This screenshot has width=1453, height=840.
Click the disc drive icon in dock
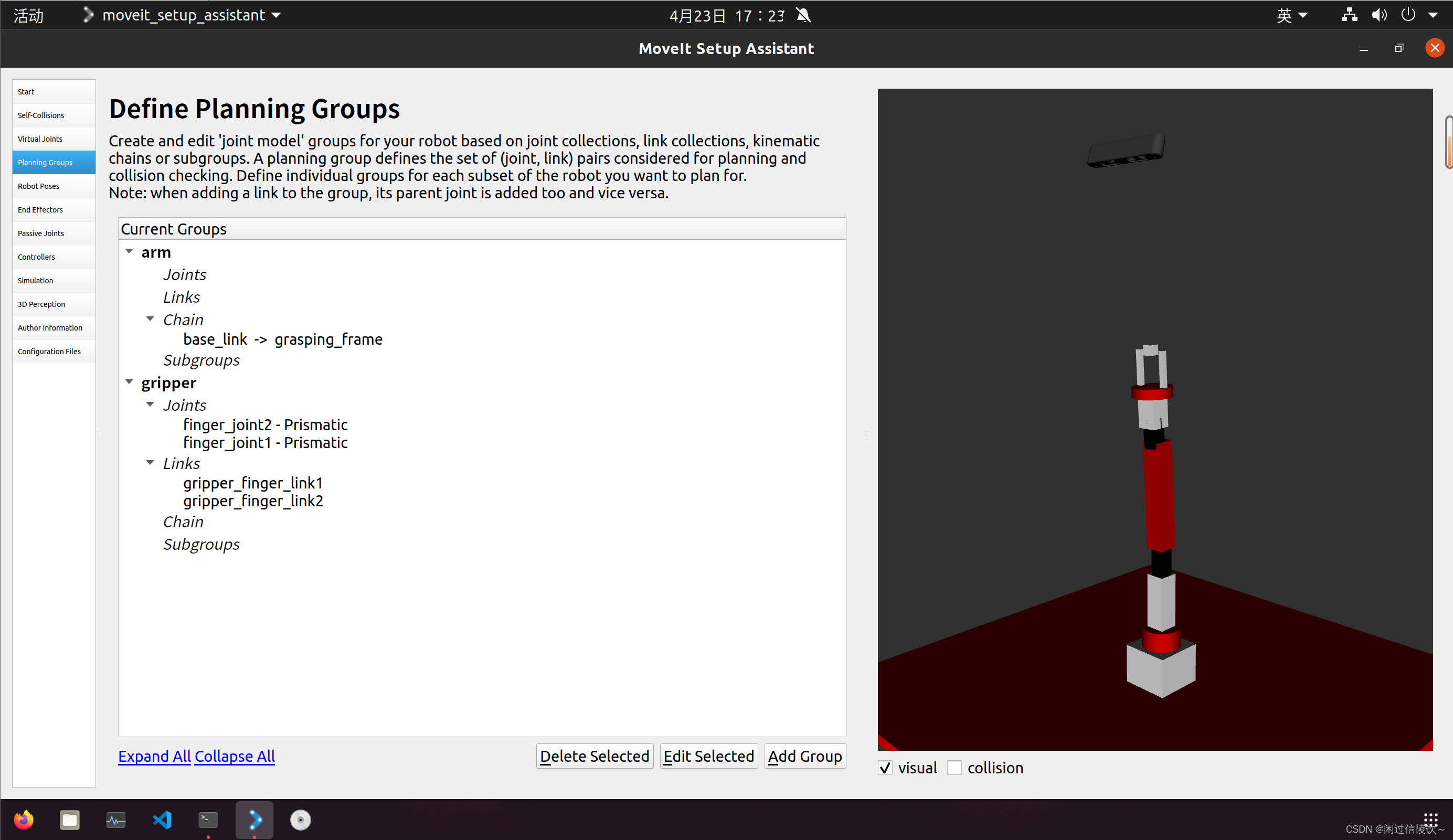pyautogui.click(x=300, y=819)
